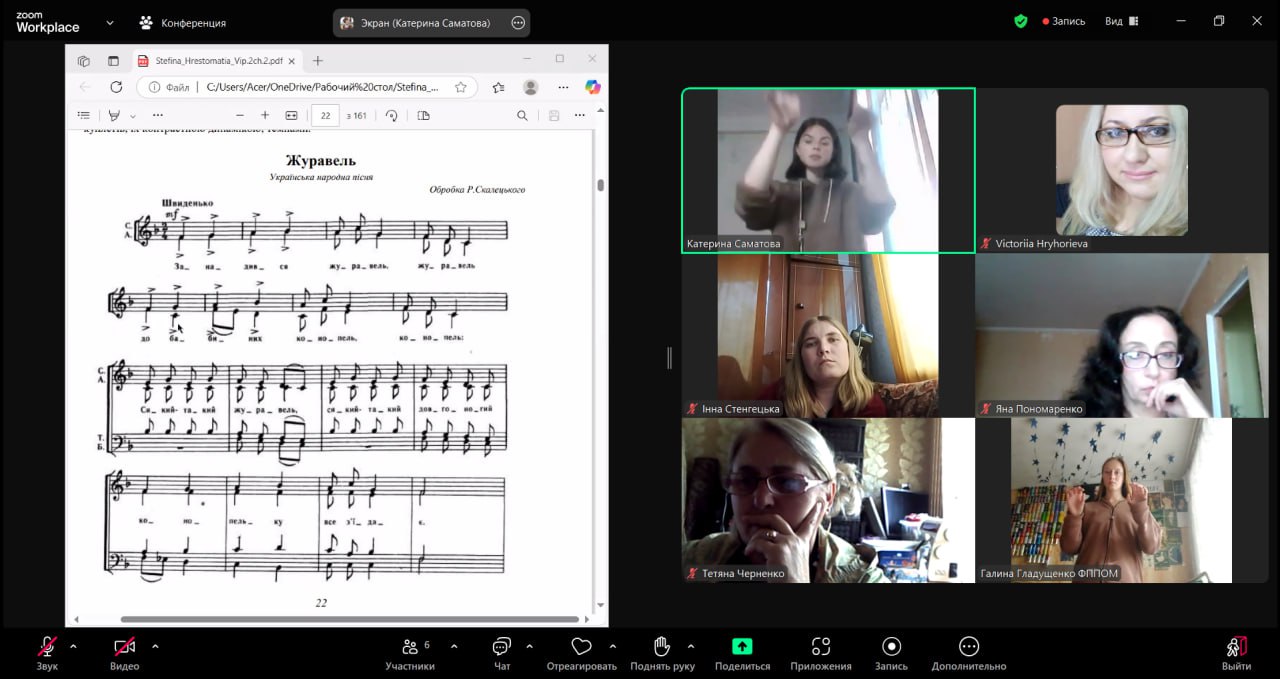Open tab actions menu icon in browser
Viewport: 1280px width, 679px height.
[113, 60]
